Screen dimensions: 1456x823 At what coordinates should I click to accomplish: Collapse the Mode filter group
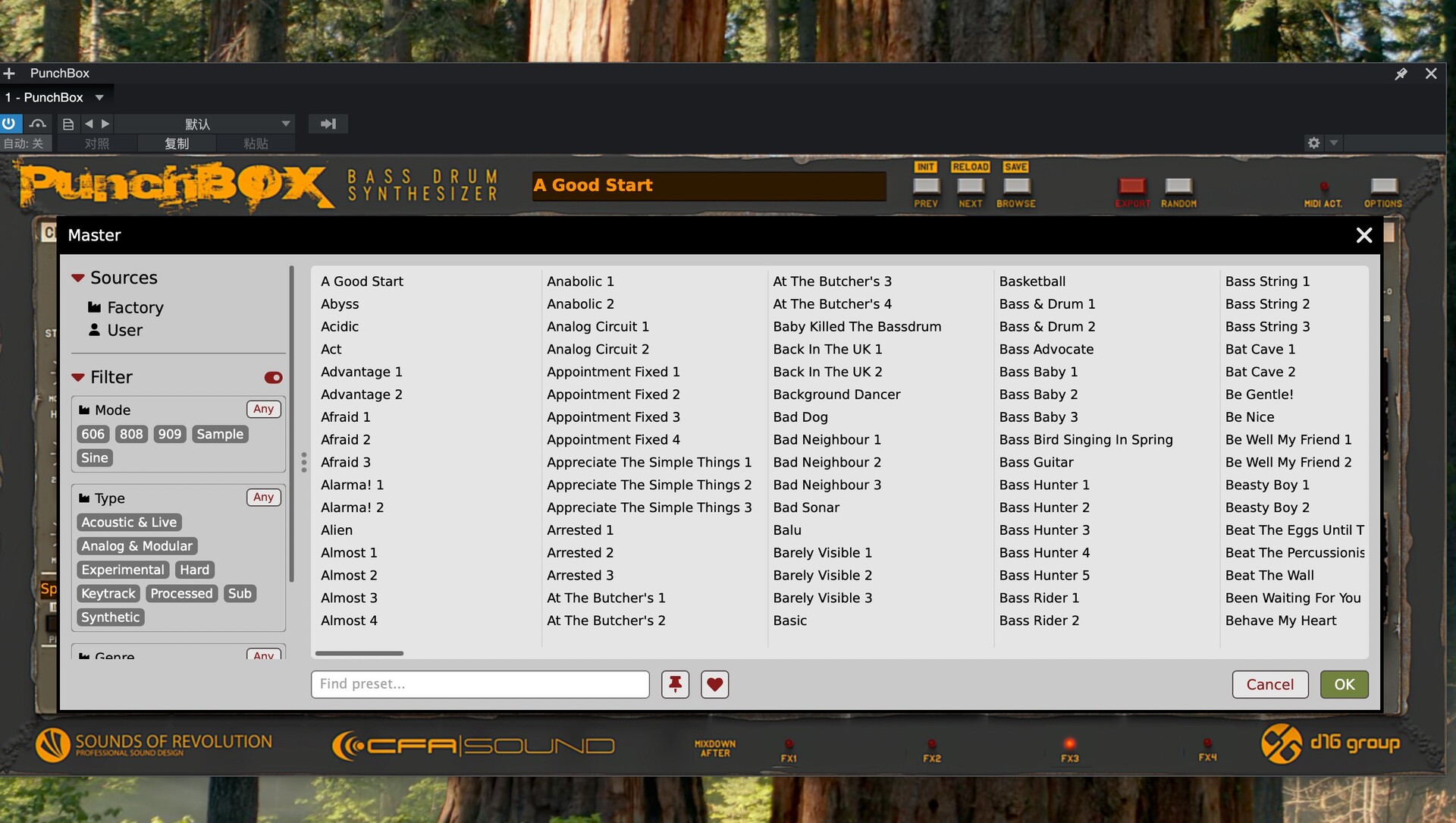pyautogui.click(x=84, y=410)
